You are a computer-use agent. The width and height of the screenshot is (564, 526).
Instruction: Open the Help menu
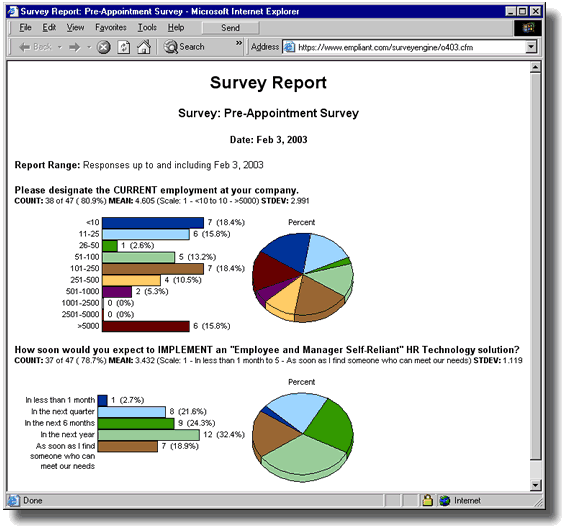click(176, 28)
